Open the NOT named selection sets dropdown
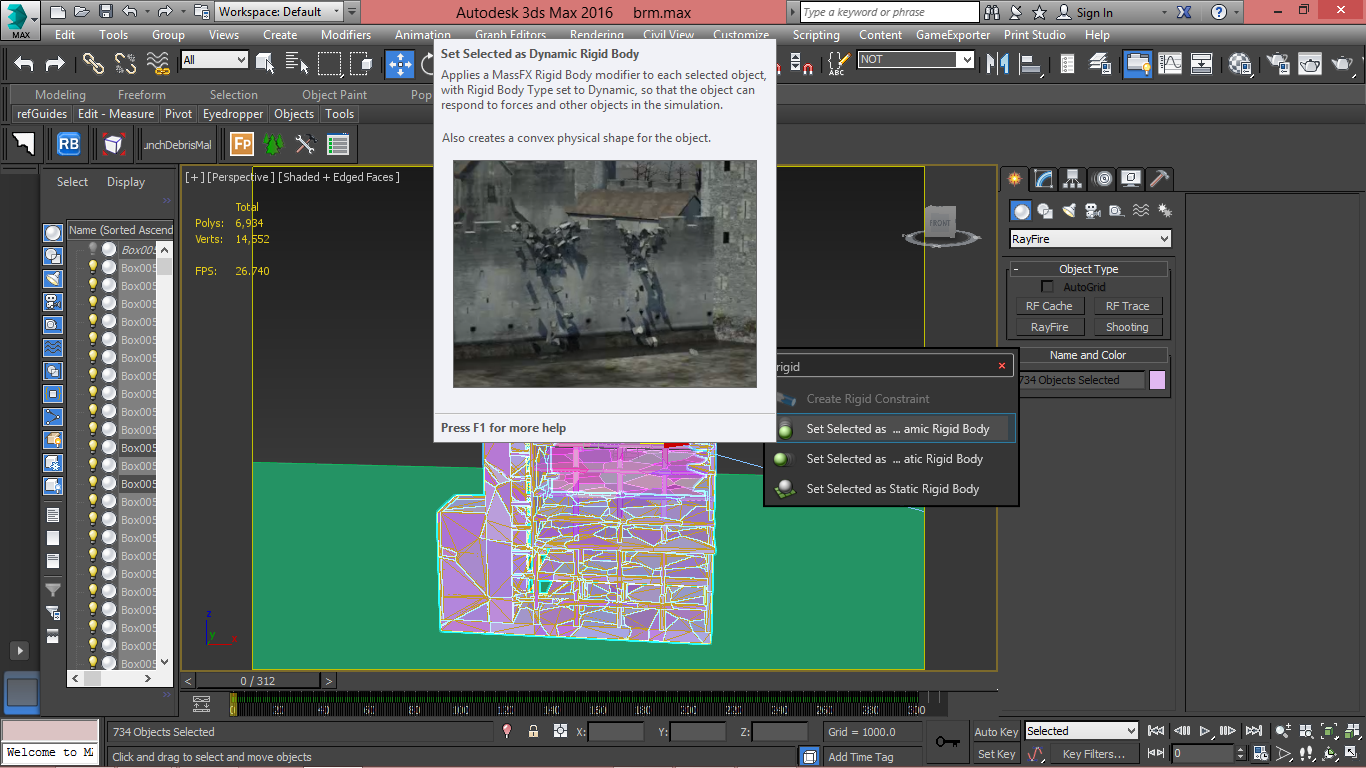Image resolution: width=1366 pixels, height=768 pixels. [x=916, y=60]
